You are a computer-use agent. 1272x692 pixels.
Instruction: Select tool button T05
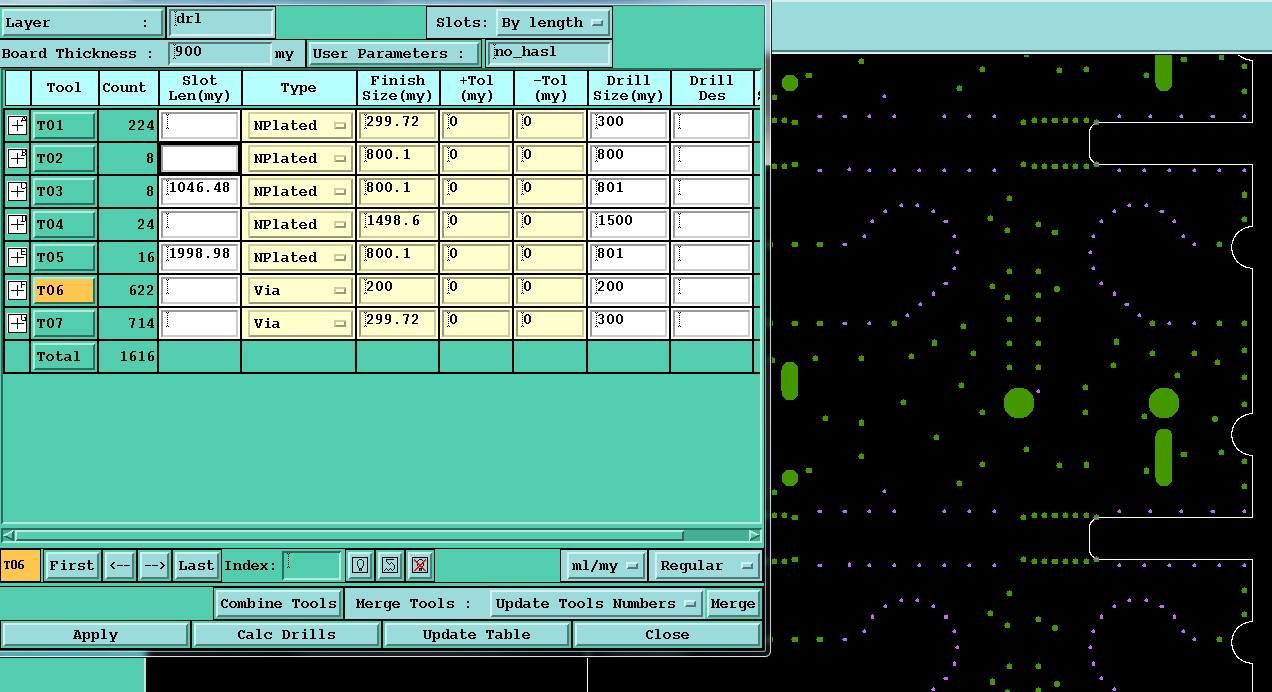pyautogui.click(x=64, y=257)
